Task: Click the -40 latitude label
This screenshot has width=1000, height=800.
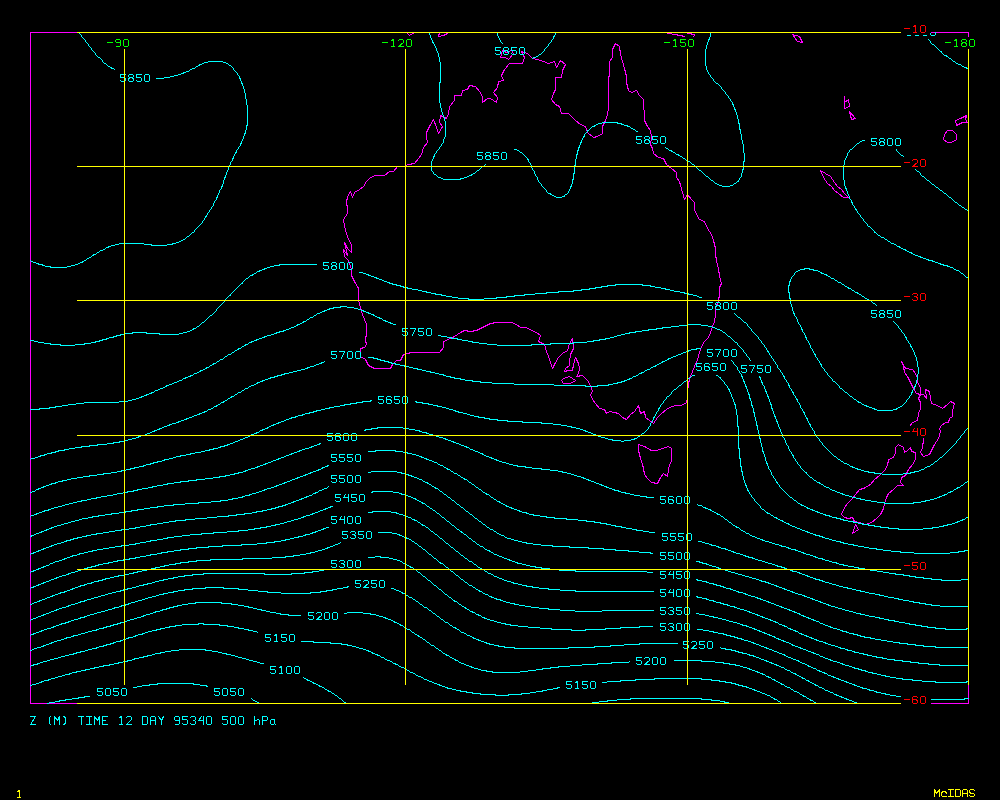Action: (914, 432)
